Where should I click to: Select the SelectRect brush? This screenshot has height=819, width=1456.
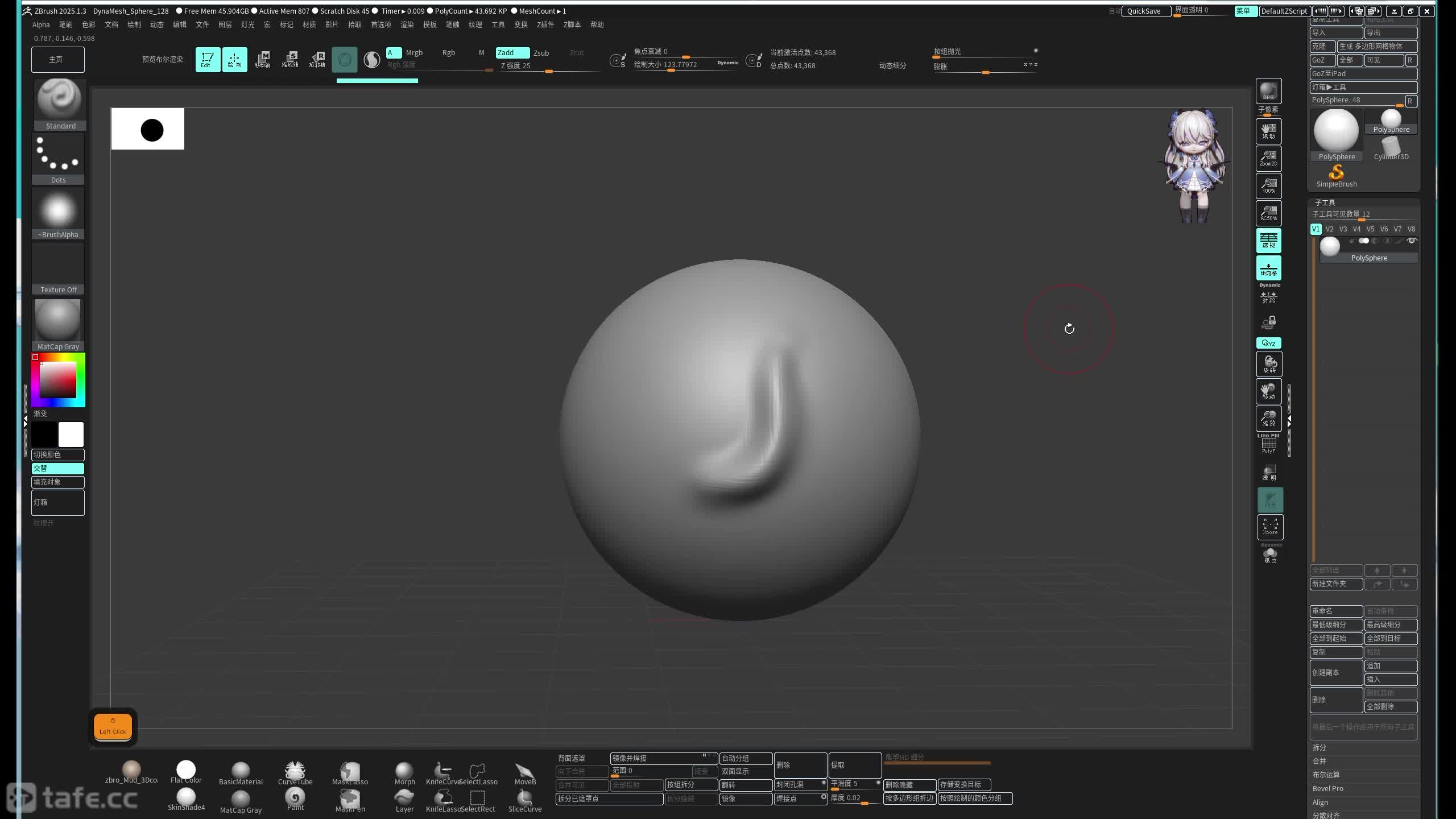(477, 801)
